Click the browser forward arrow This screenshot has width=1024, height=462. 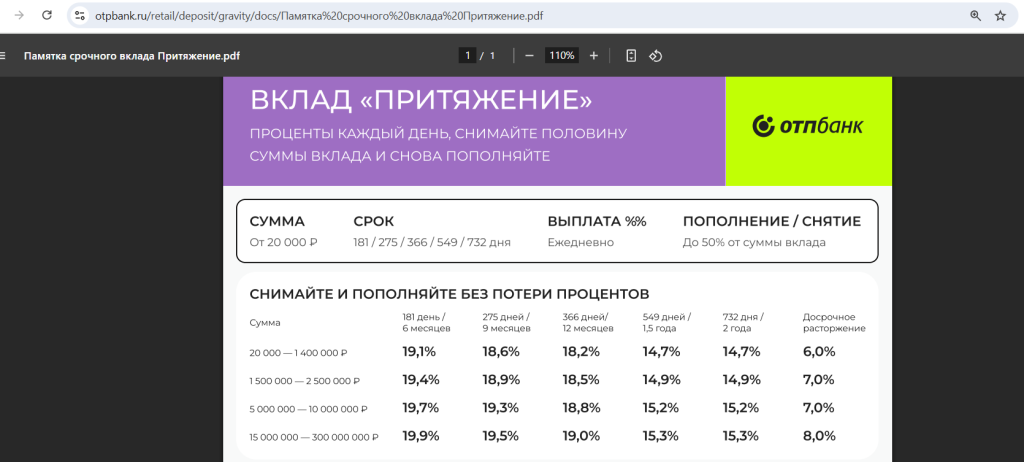pyautogui.click(x=19, y=16)
